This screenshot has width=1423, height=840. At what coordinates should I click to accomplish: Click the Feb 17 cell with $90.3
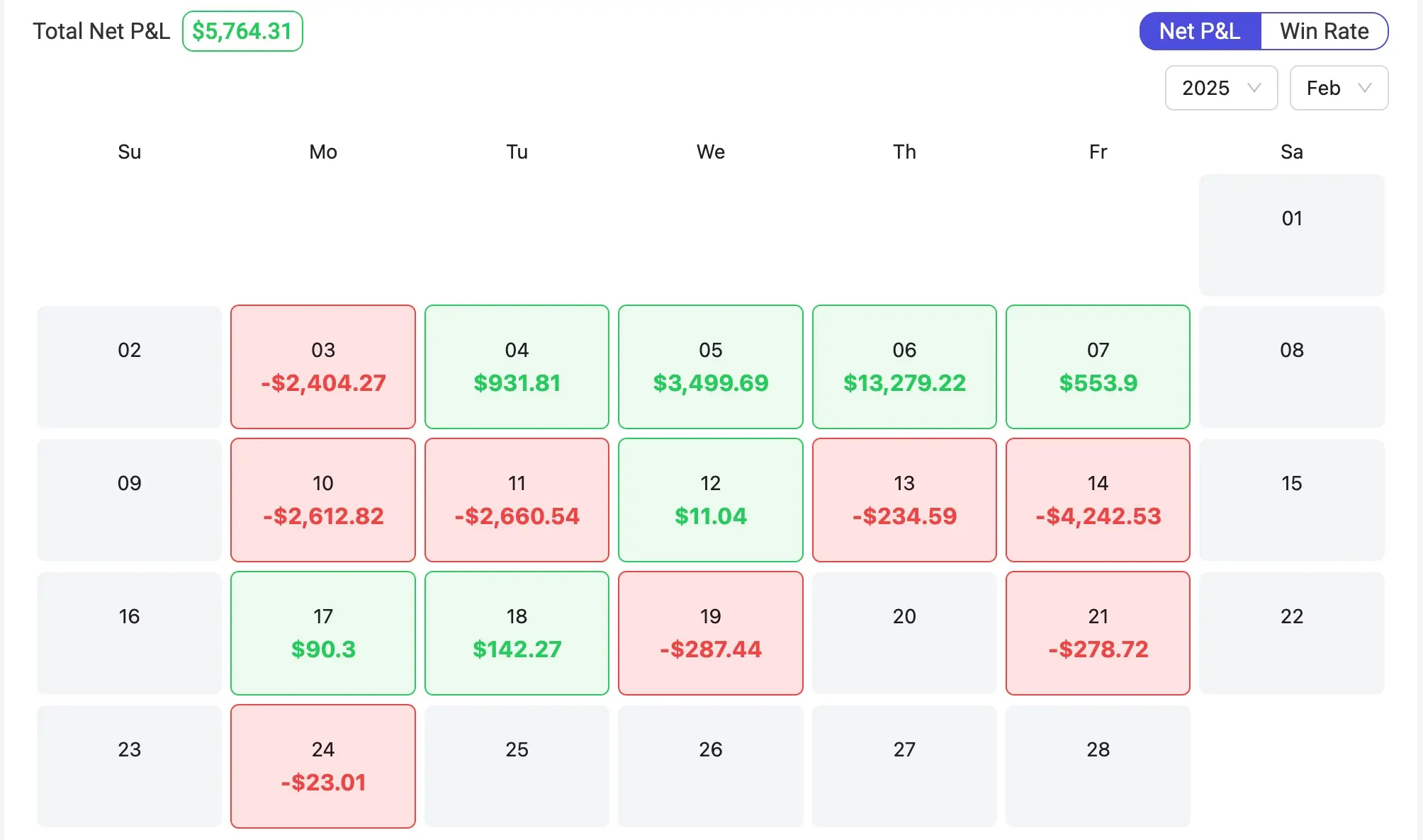tap(323, 633)
